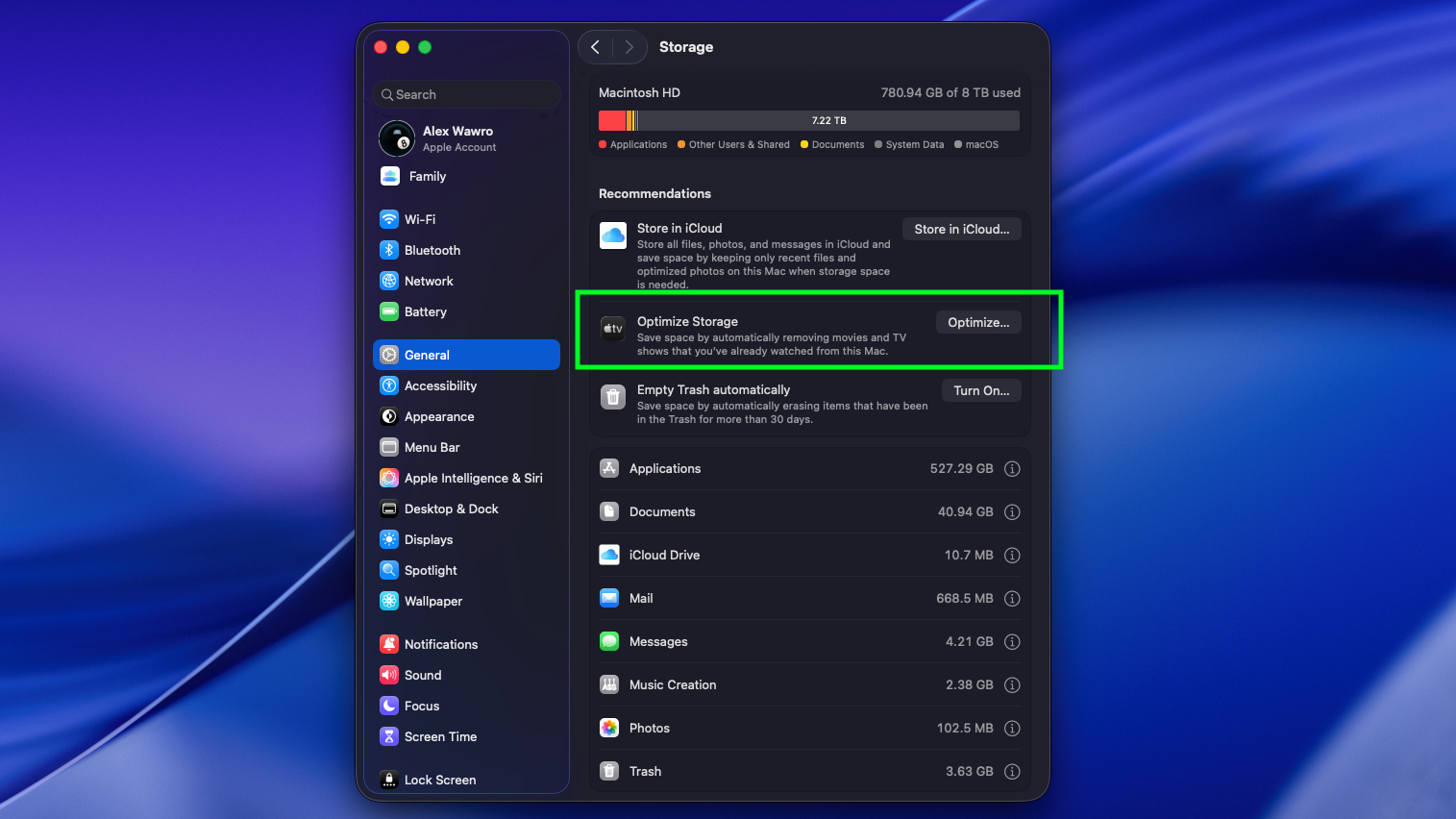
Task: Click the Recommendations heading
Action: pos(654,193)
